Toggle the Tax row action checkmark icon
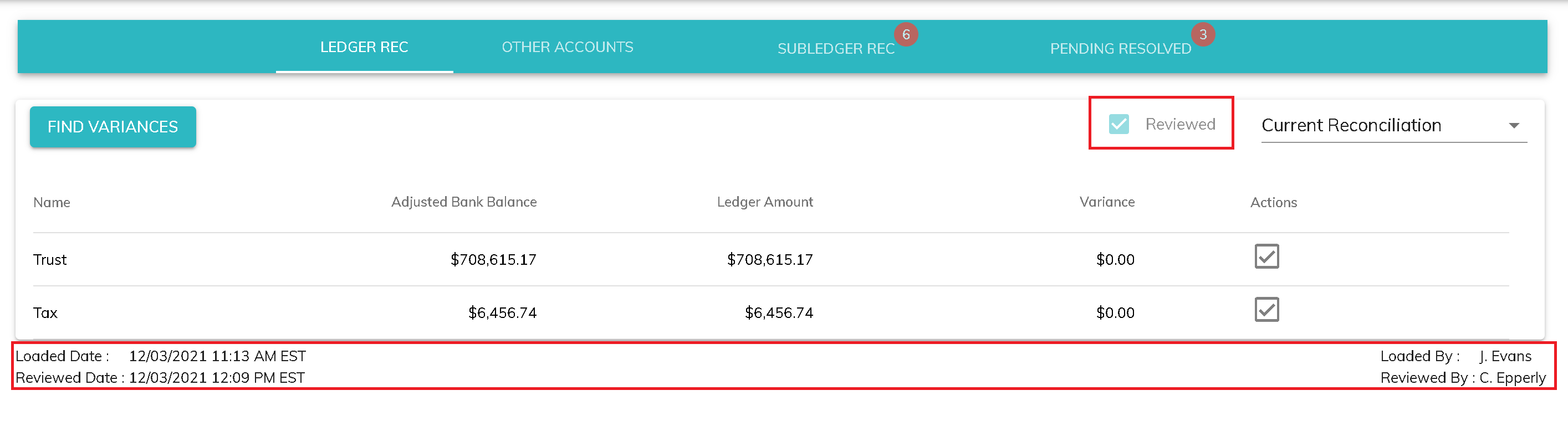The width and height of the screenshot is (1568, 421). pos(1266,310)
